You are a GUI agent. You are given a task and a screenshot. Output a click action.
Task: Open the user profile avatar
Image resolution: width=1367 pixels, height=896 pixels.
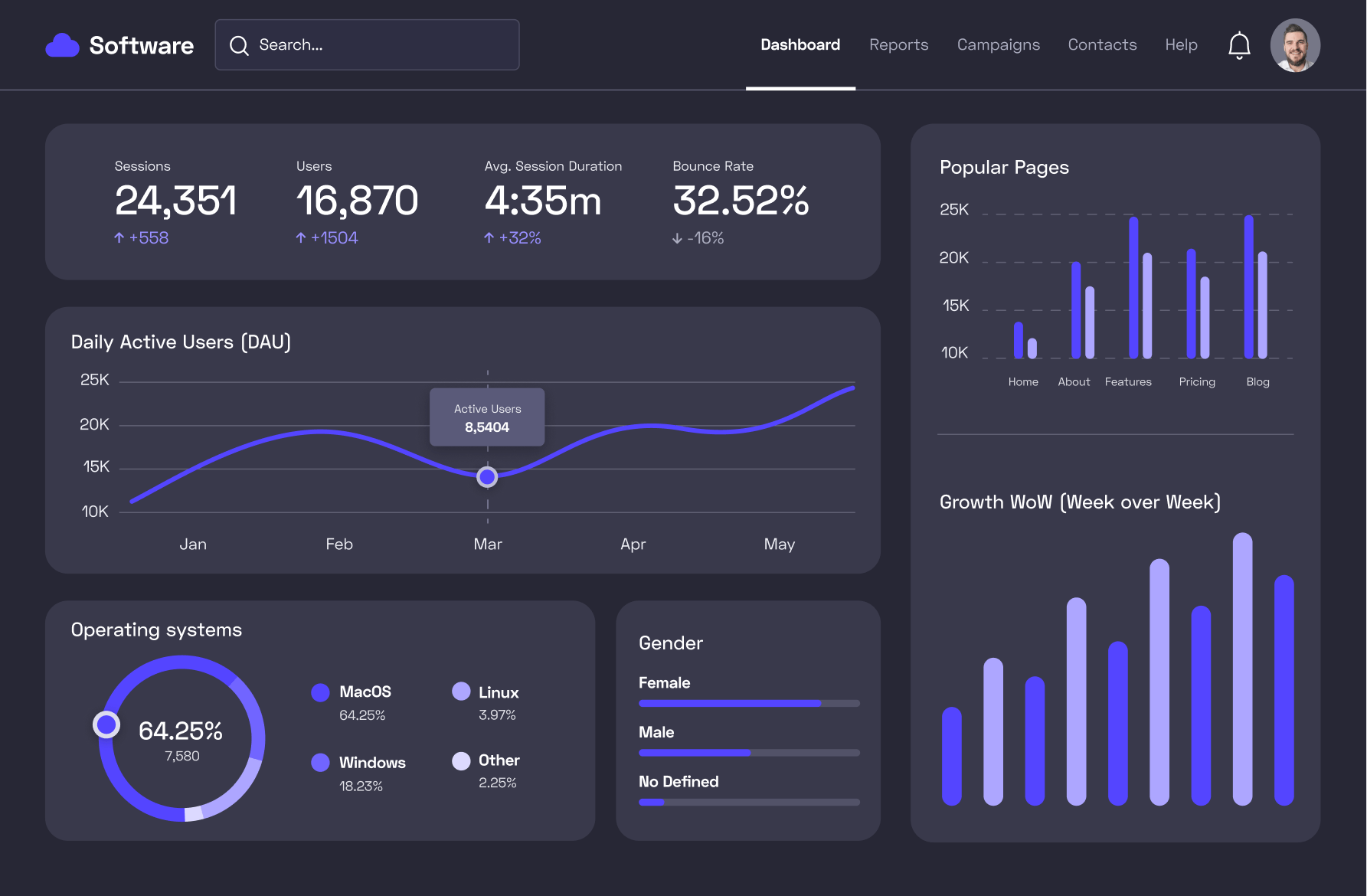point(1294,45)
